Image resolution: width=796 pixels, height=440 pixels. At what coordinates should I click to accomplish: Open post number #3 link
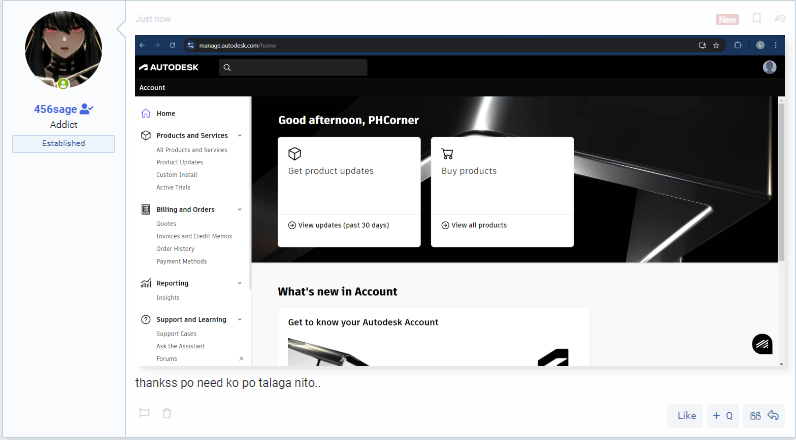coord(779,19)
